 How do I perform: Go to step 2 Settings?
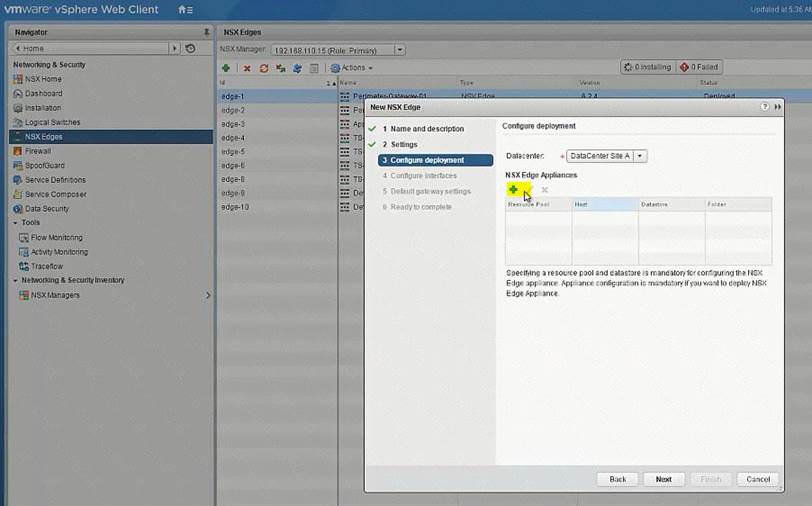(404, 144)
